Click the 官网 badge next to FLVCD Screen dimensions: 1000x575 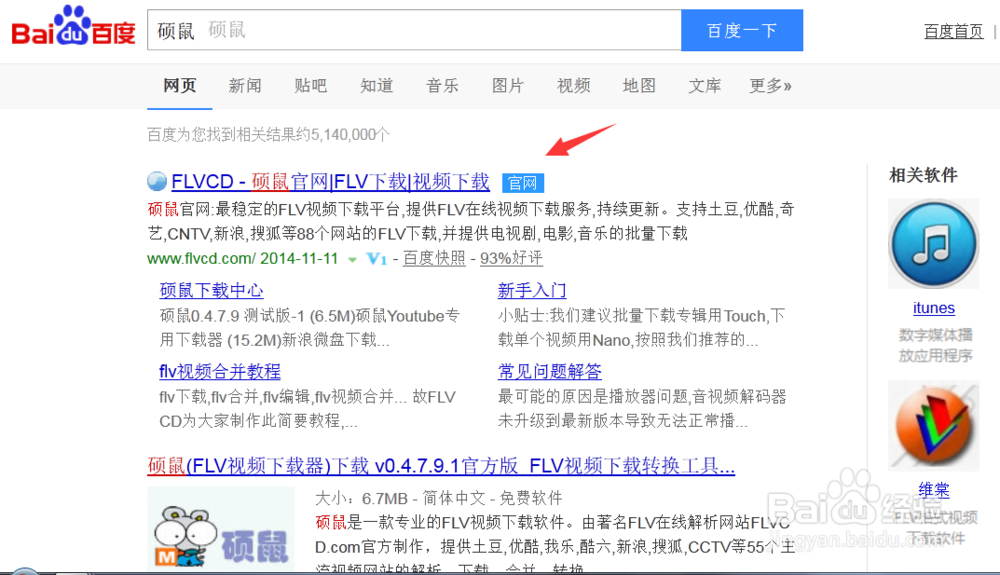(523, 183)
